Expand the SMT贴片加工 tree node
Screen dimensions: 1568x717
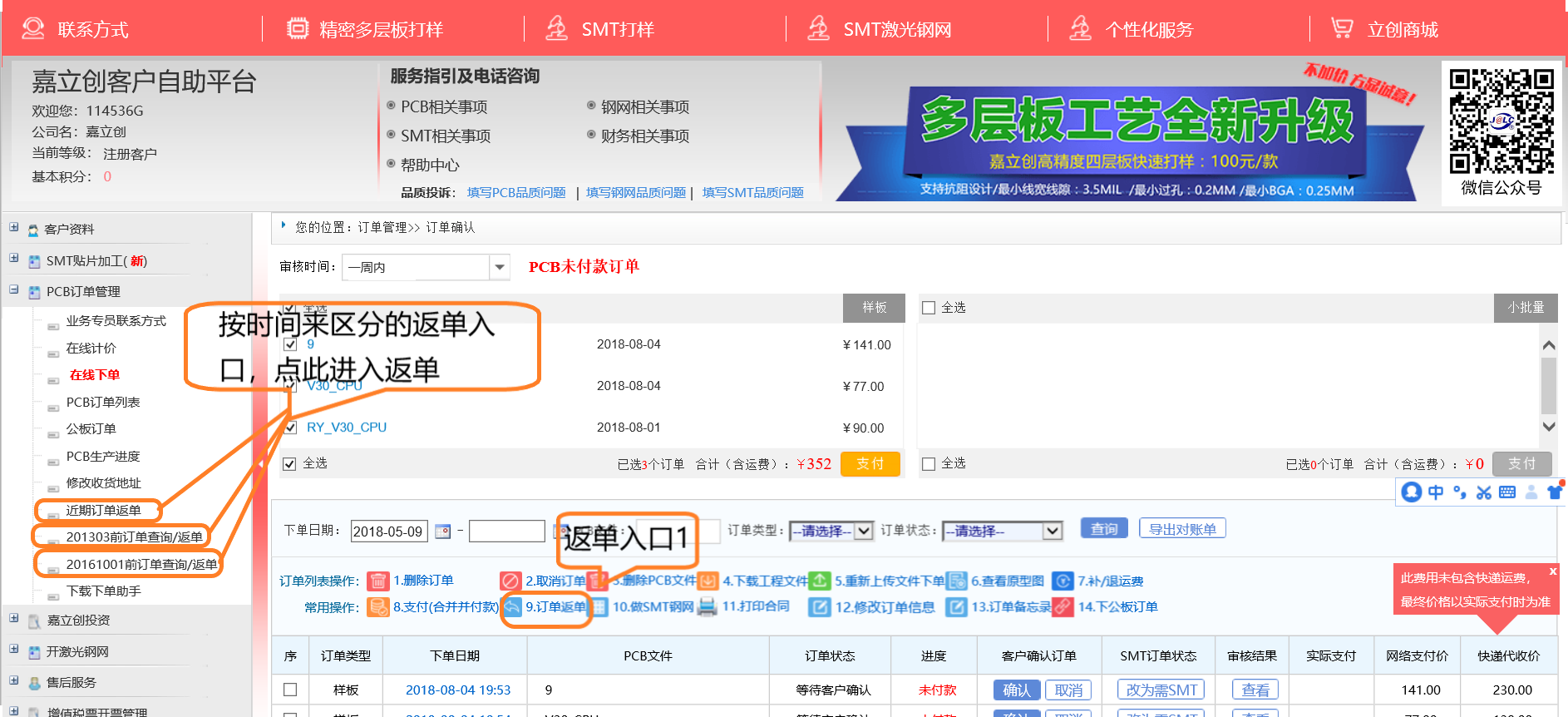click(x=14, y=259)
